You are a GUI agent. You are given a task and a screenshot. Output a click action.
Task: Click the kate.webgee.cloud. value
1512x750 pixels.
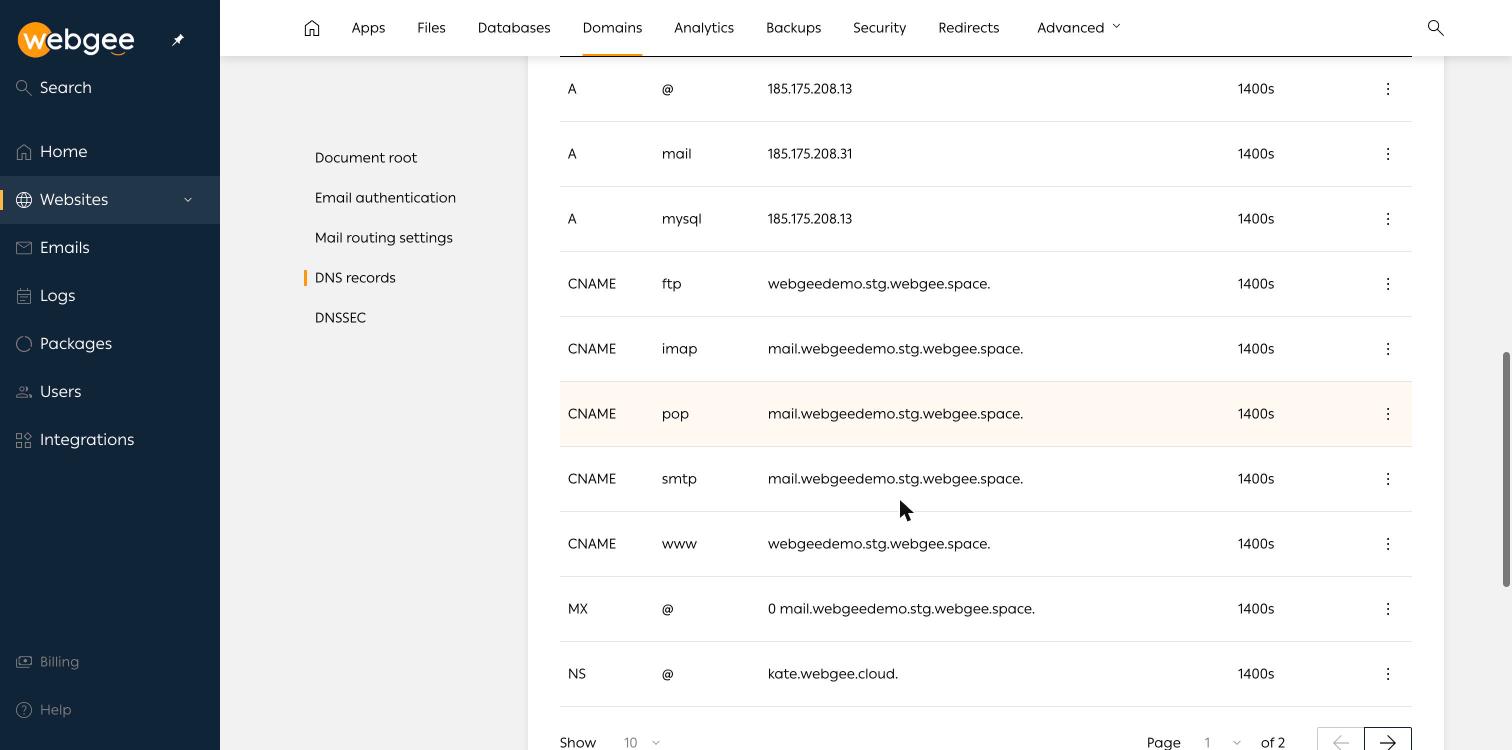[x=833, y=674]
